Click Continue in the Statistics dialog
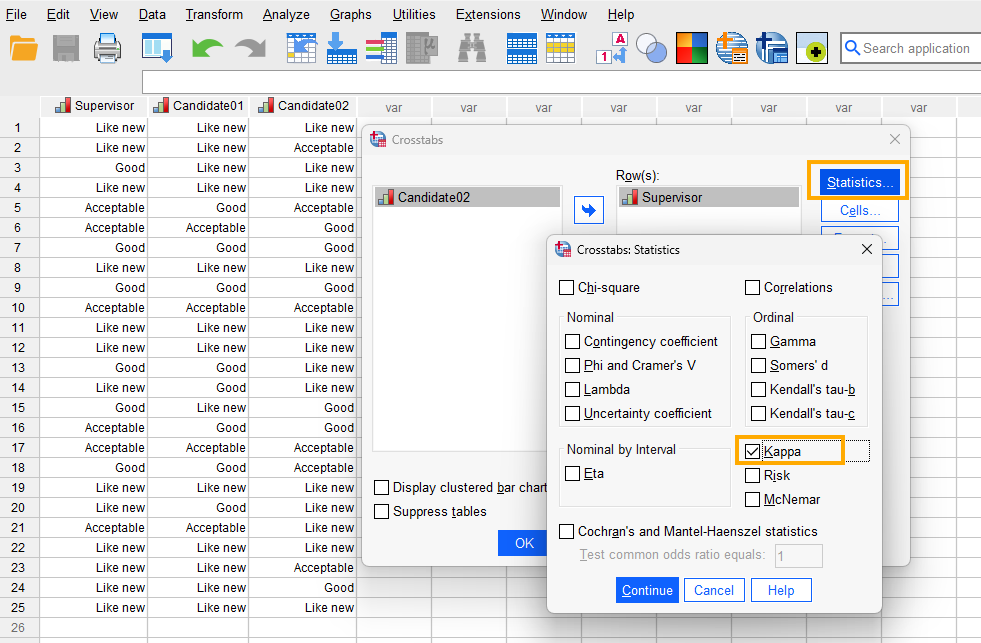Image resolution: width=981 pixels, height=643 pixels. (x=647, y=590)
